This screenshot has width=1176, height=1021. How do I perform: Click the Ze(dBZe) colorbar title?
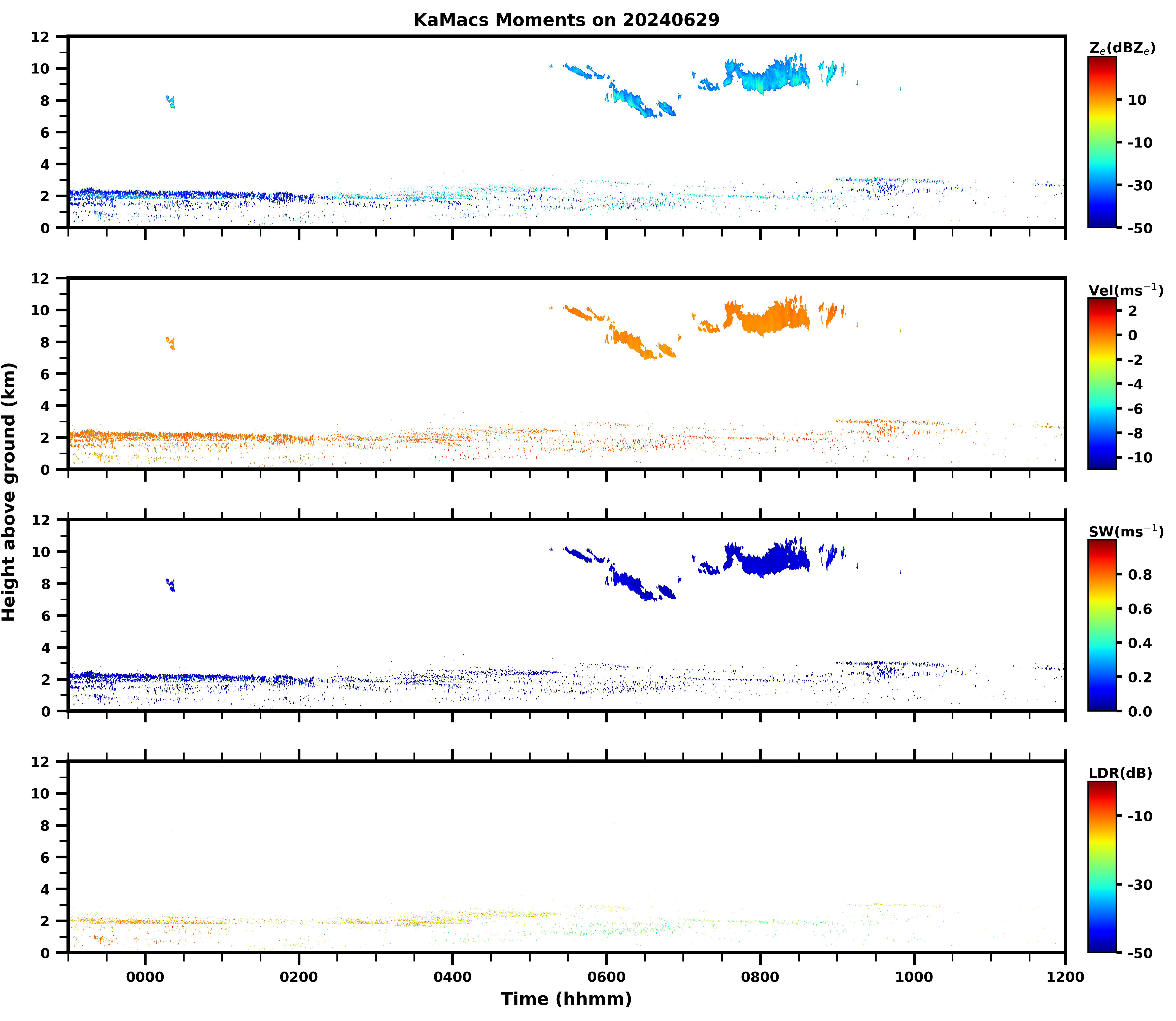tap(1122, 48)
